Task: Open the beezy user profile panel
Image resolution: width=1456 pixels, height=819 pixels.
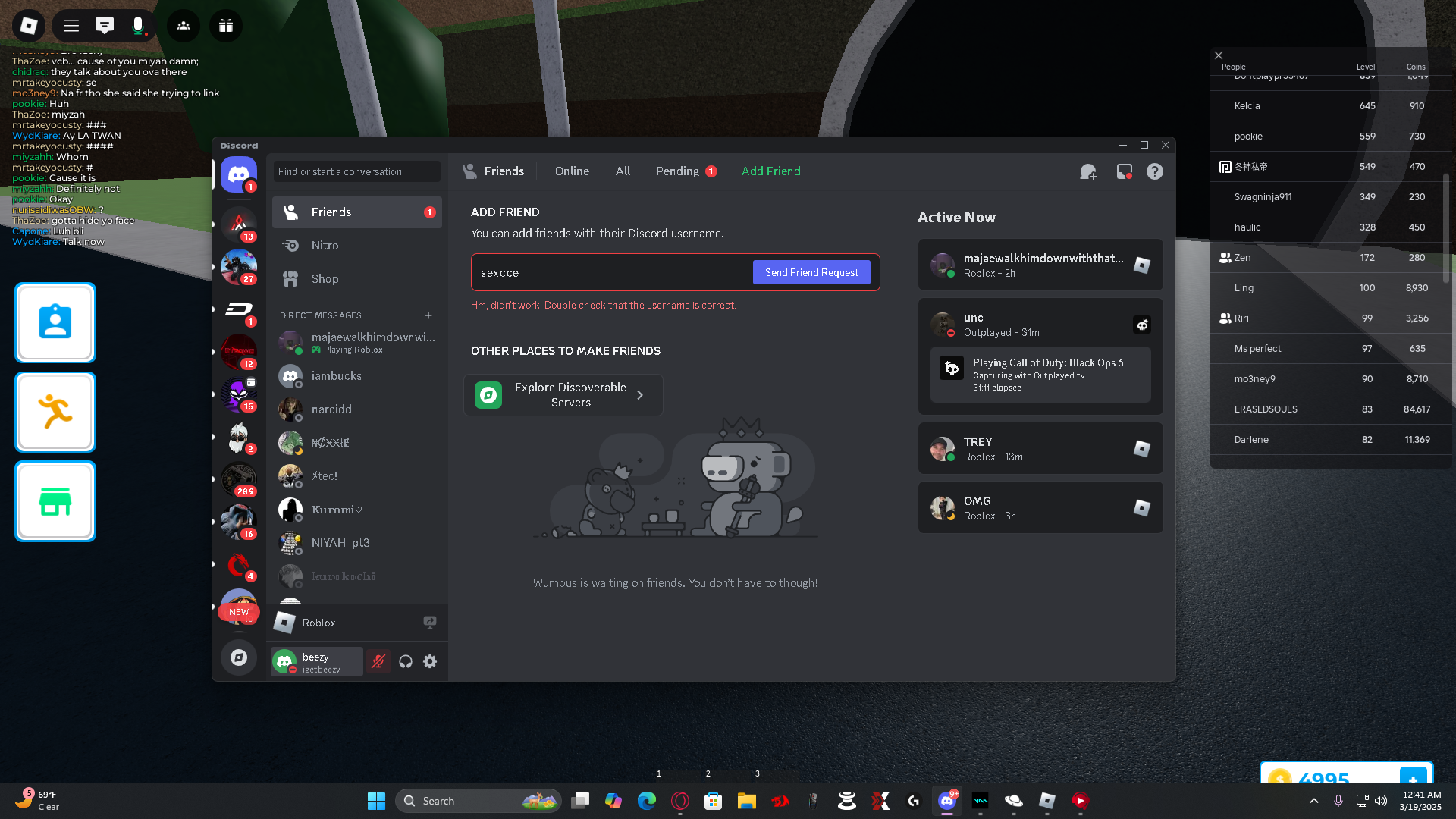Action: pyautogui.click(x=317, y=661)
